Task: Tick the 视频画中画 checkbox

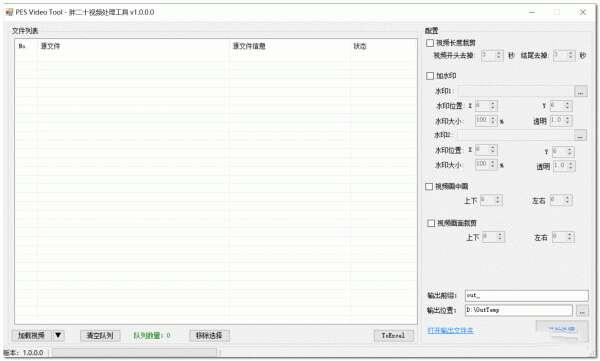Action: (429, 186)
